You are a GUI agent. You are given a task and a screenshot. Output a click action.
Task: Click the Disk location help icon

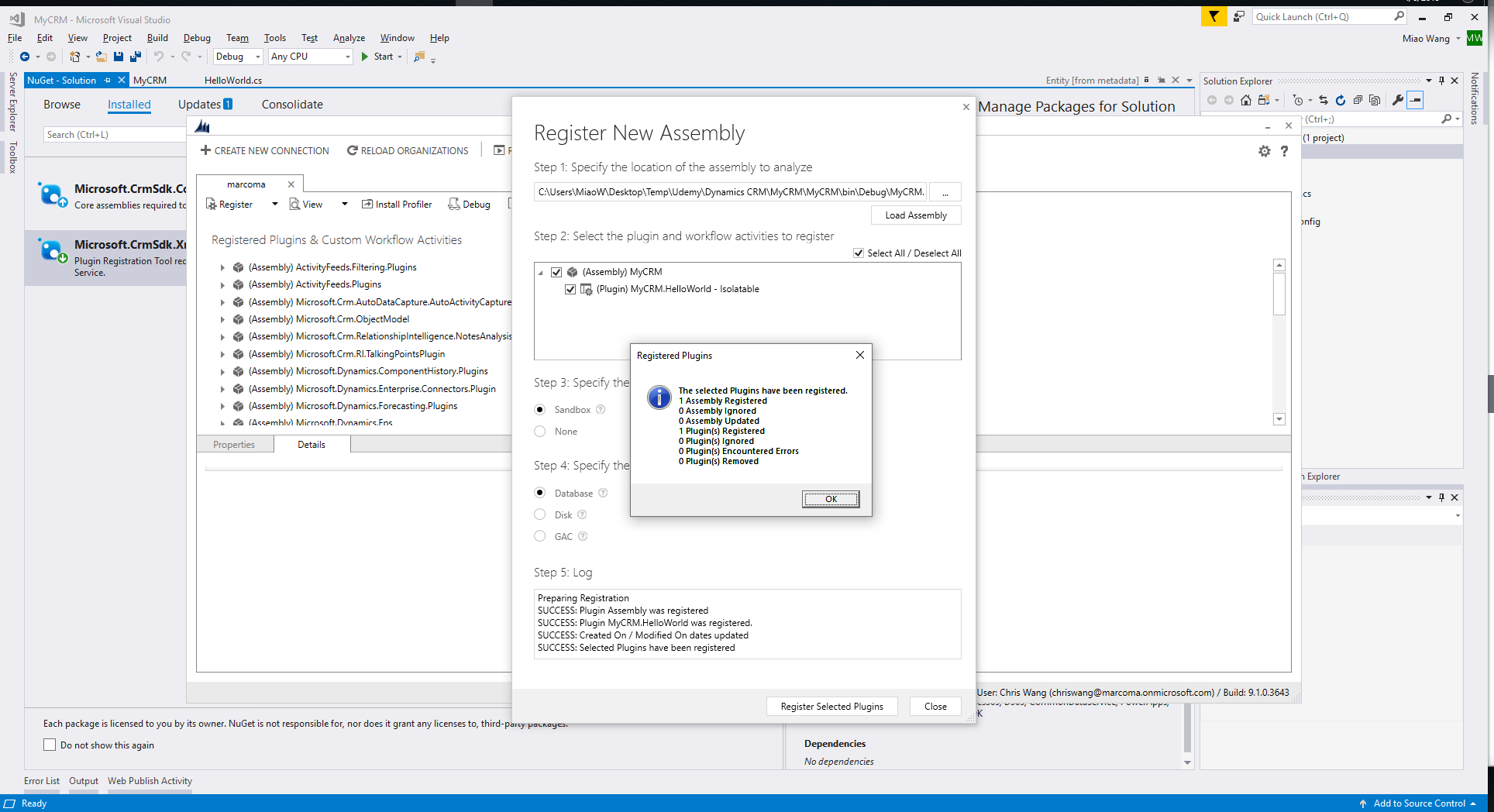pos(582,514)
